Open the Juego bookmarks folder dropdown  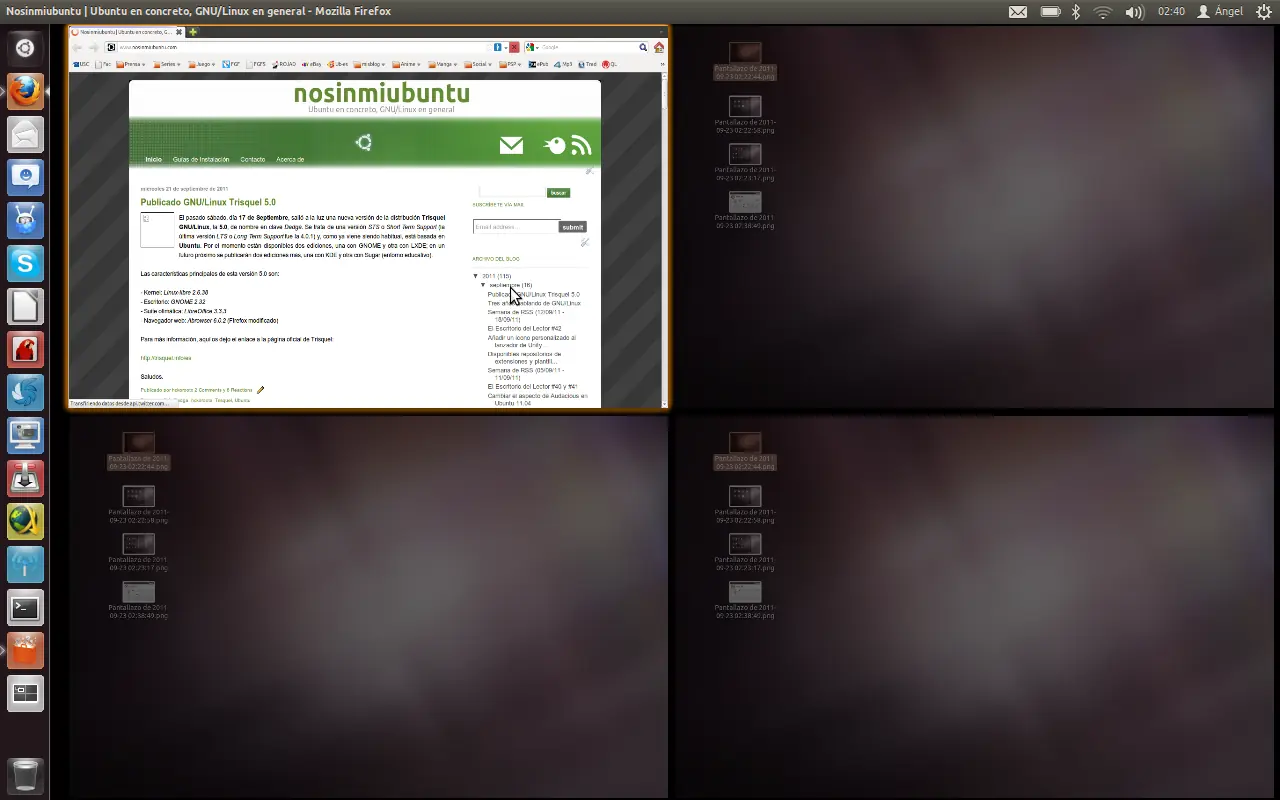(x=203, y=64)
